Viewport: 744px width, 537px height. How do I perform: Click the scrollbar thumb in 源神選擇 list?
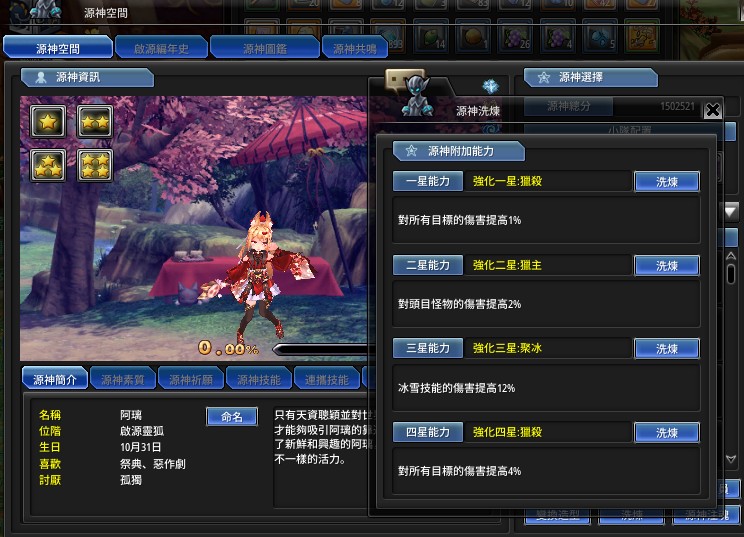click(731, 274)
